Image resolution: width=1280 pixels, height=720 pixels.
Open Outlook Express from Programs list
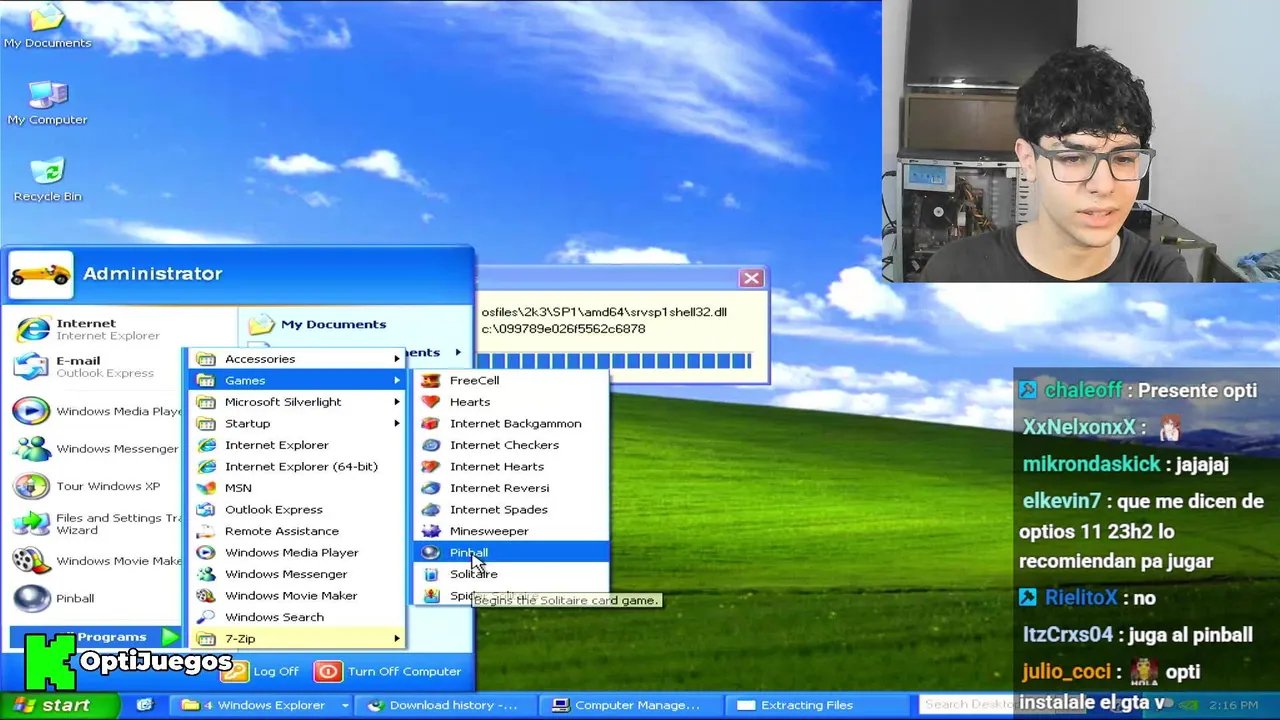click(x=298, y=509)
